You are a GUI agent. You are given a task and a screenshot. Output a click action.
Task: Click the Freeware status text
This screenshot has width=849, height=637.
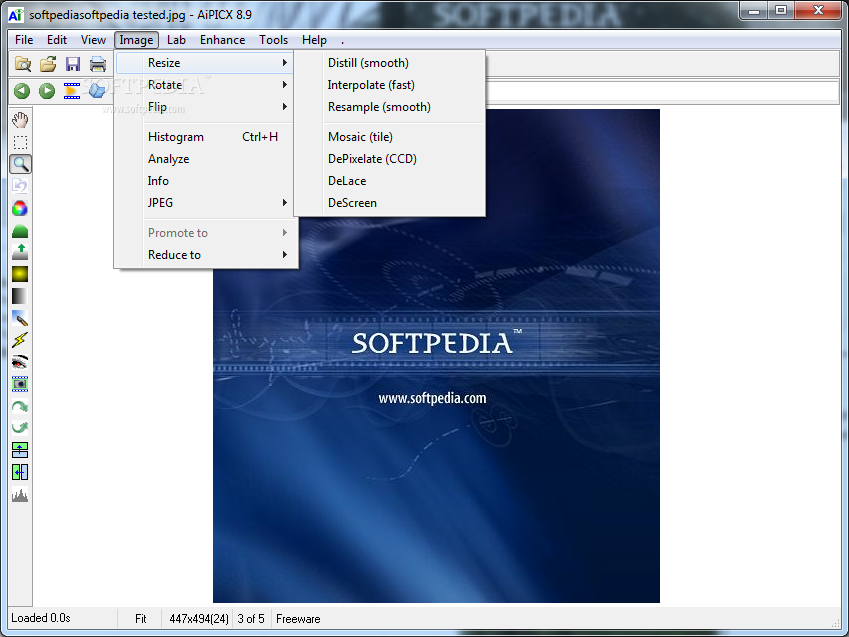(298, 619)
